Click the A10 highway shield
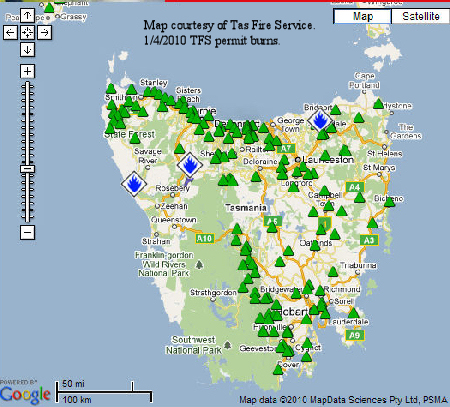 (204, 238)
